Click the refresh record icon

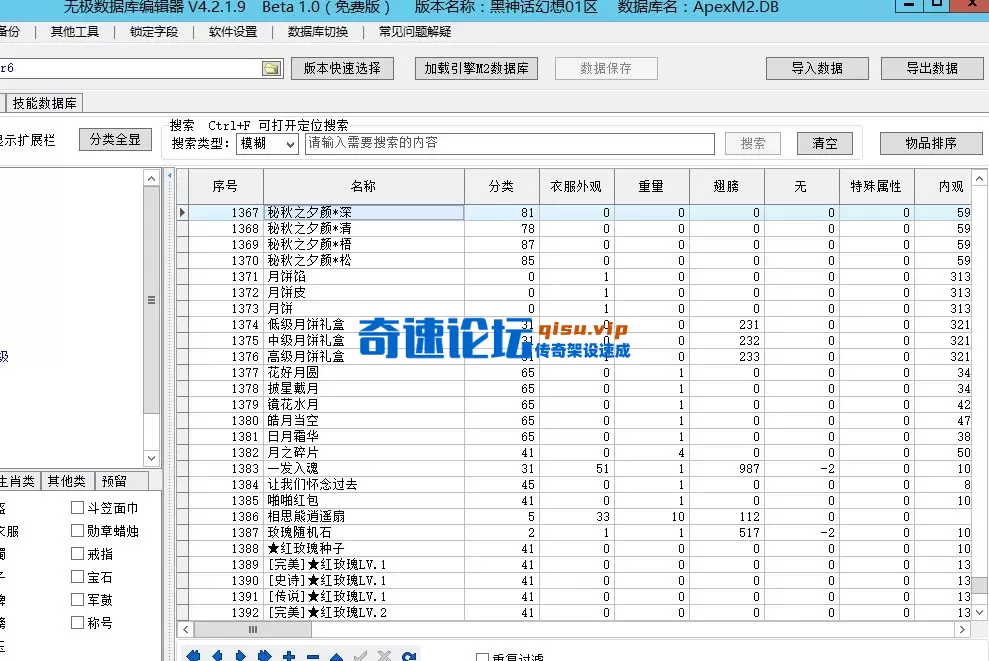point(409,653)
